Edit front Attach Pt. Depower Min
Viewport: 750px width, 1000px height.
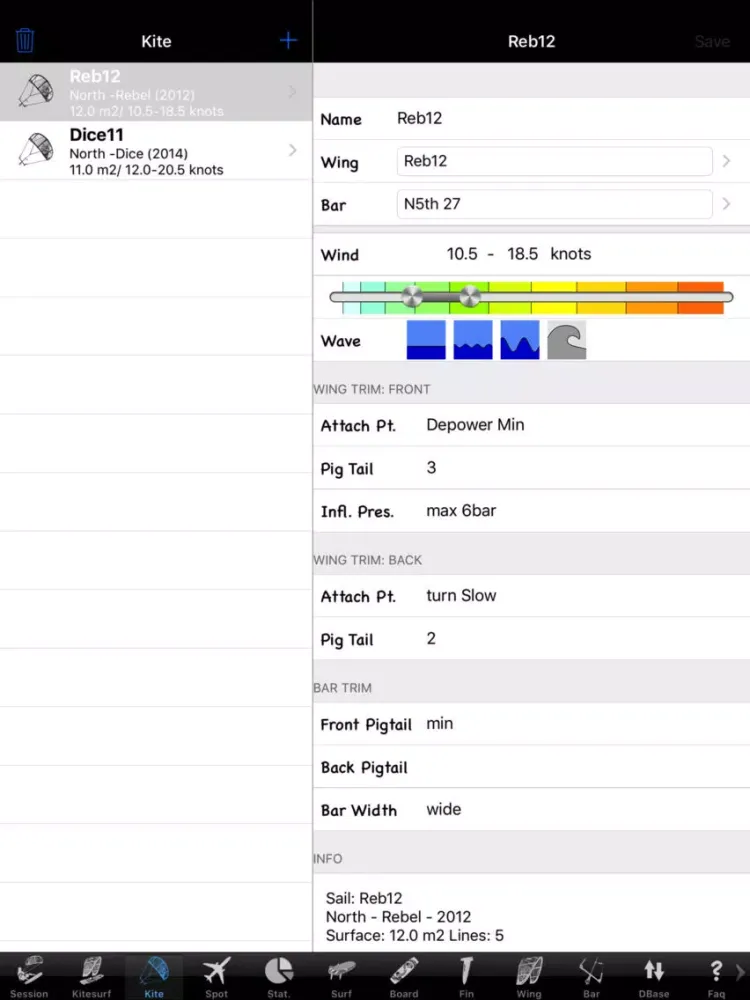click(x=475, y=425)
